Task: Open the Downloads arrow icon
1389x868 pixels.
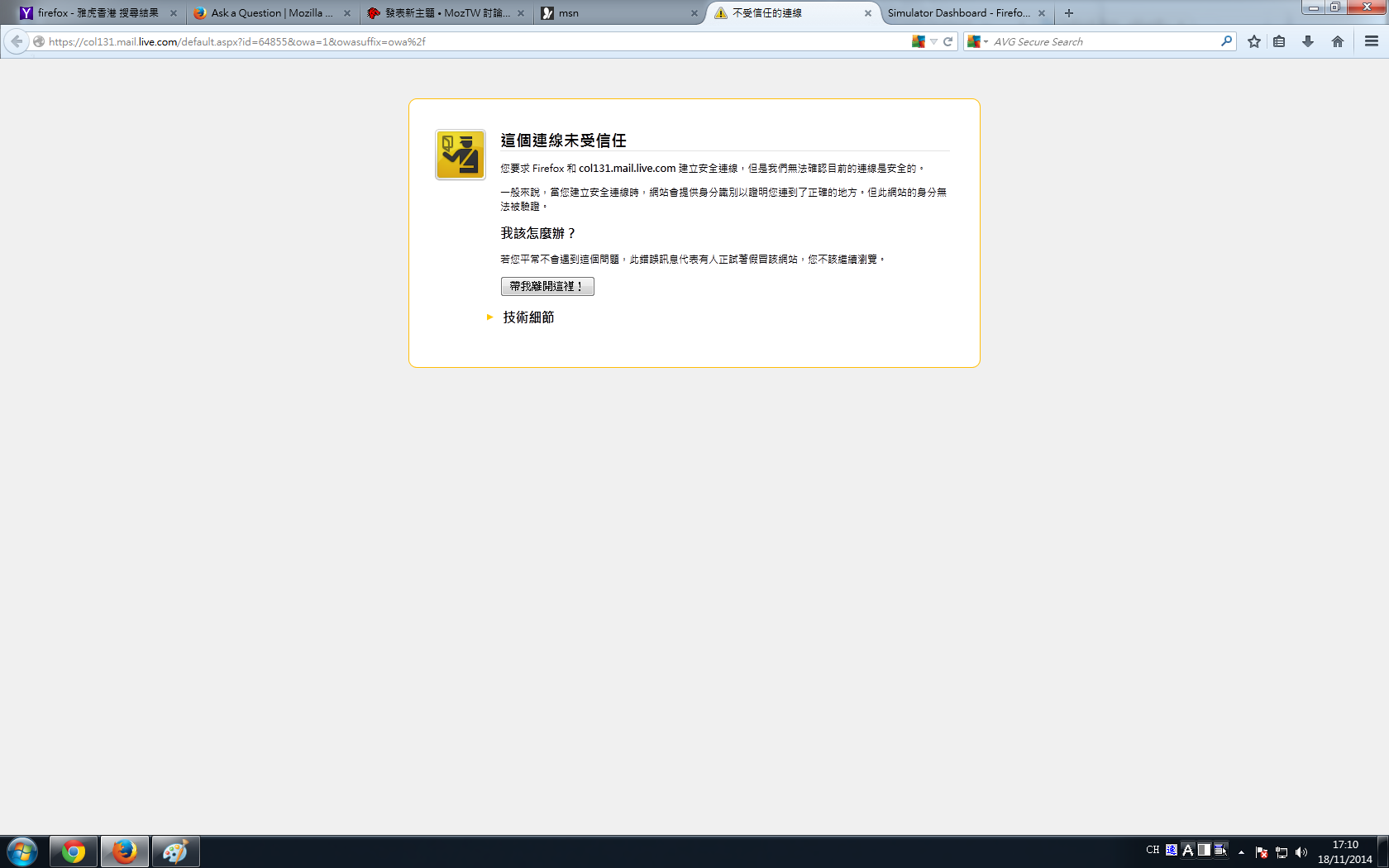Action: click(1308, 41)
